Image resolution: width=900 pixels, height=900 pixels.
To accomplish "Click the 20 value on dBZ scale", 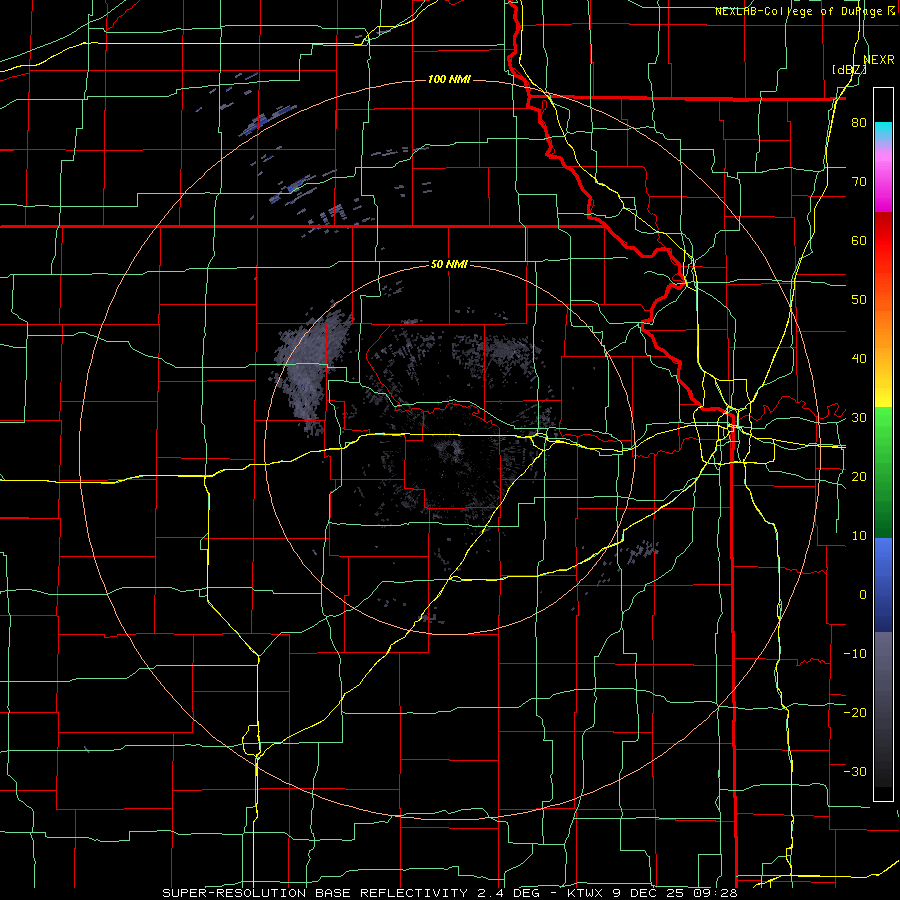I will click(859, 477).
